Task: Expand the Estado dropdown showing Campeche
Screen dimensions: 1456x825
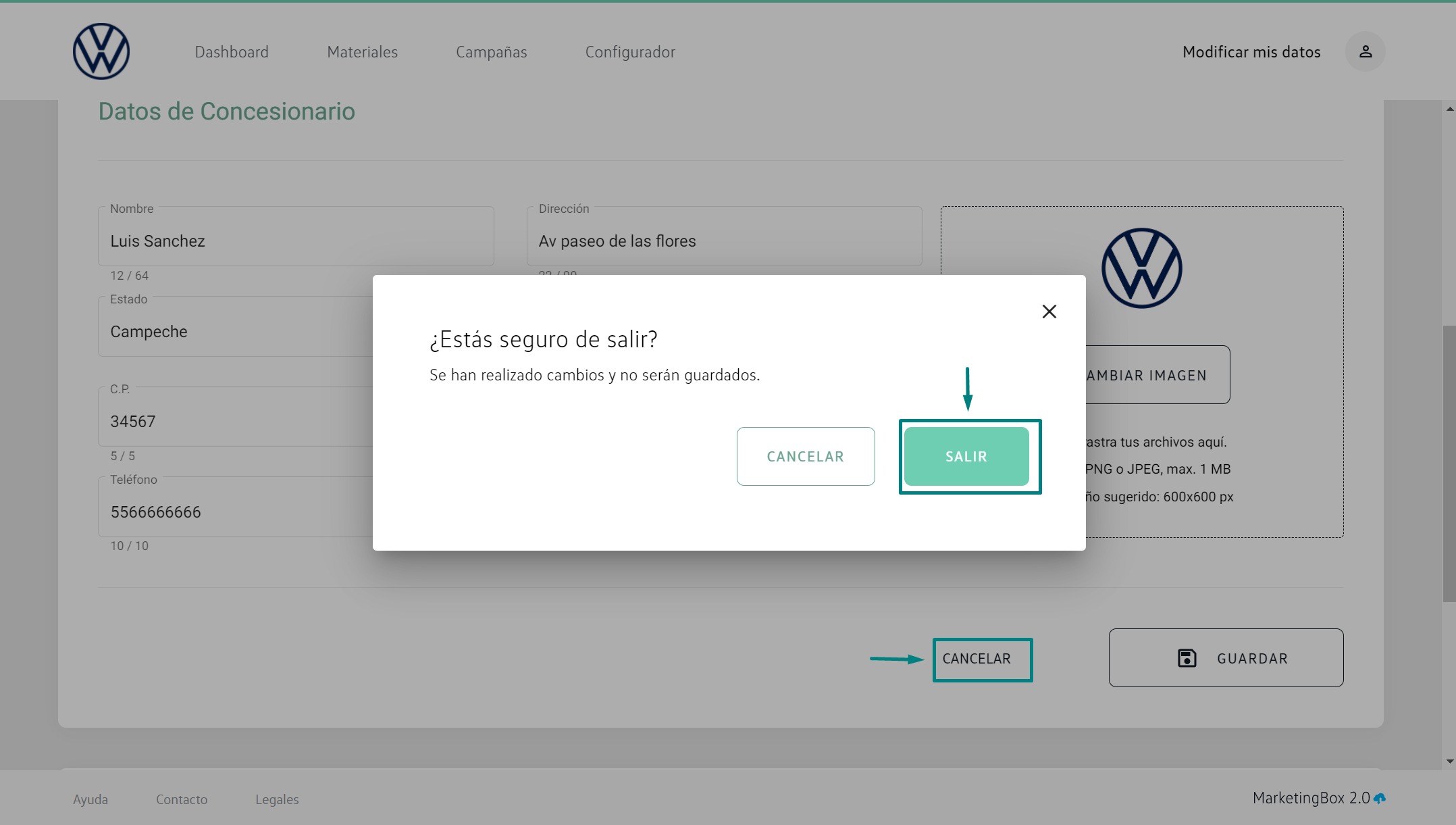Action: pos(236,332)
